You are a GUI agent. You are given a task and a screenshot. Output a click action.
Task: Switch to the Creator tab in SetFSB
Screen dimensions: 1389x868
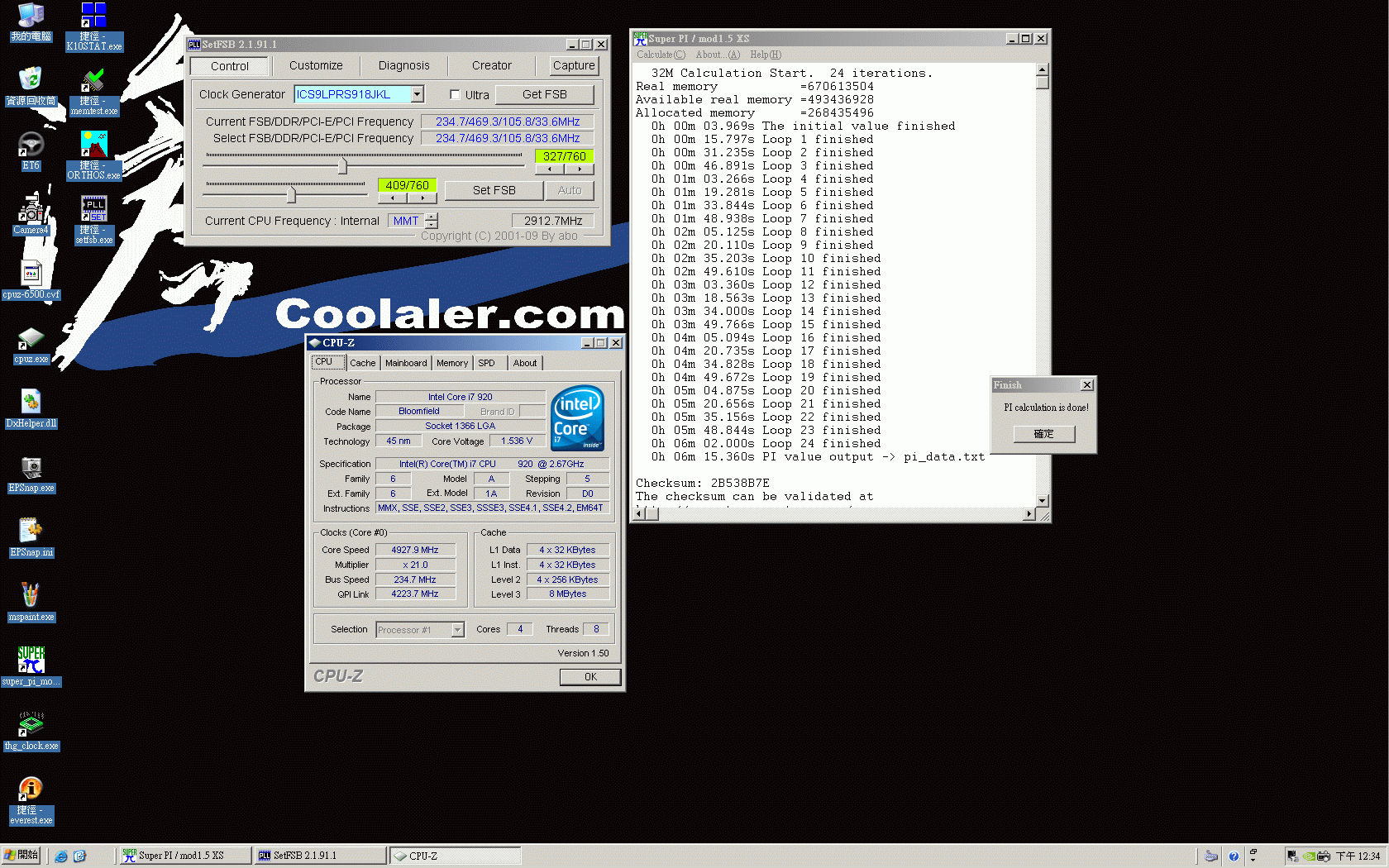[492, 65]
